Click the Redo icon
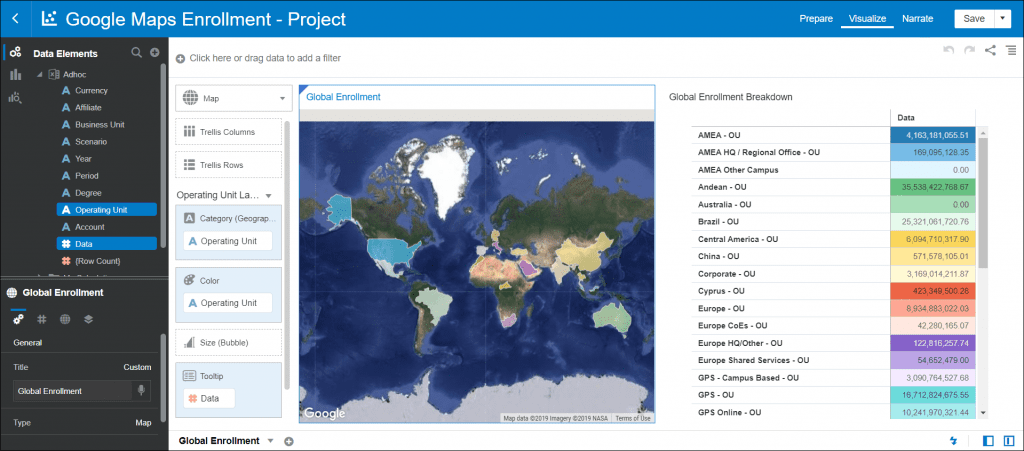1024x451 pixels. (970, 50)
